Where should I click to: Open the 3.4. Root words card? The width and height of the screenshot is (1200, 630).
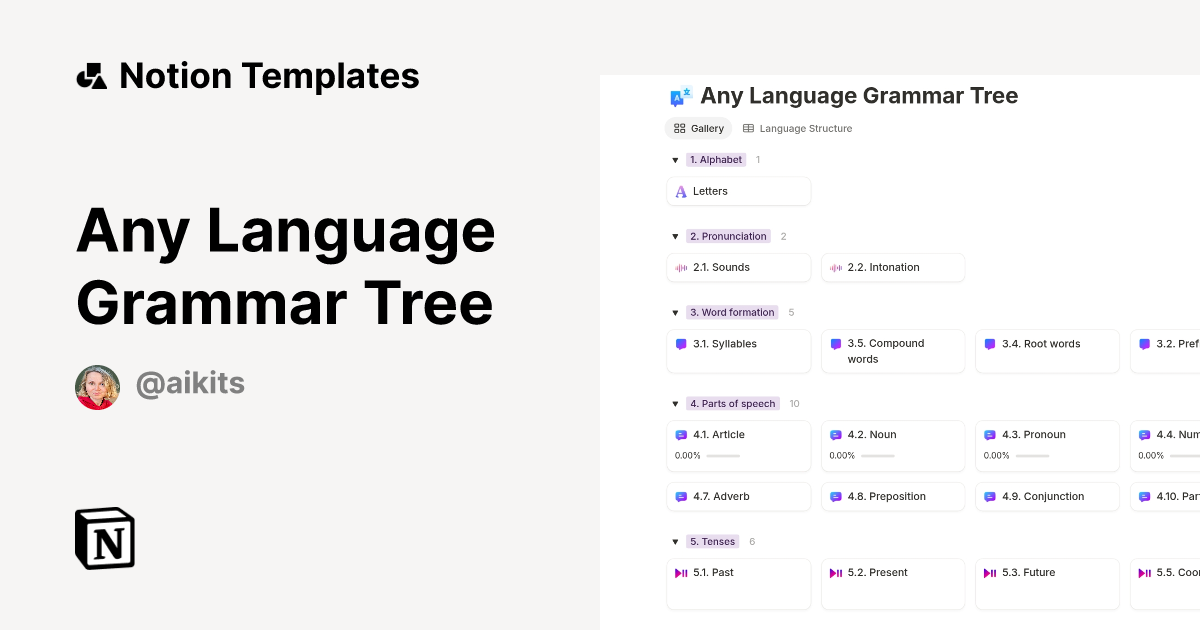[x=1047, y=351]
